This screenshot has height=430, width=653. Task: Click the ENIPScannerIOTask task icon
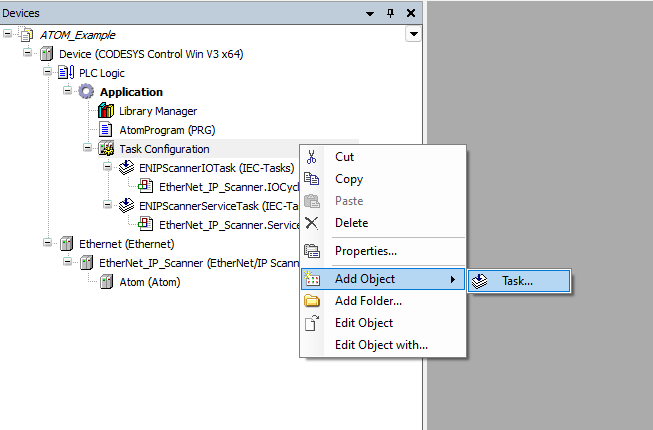tap(126, 168)
